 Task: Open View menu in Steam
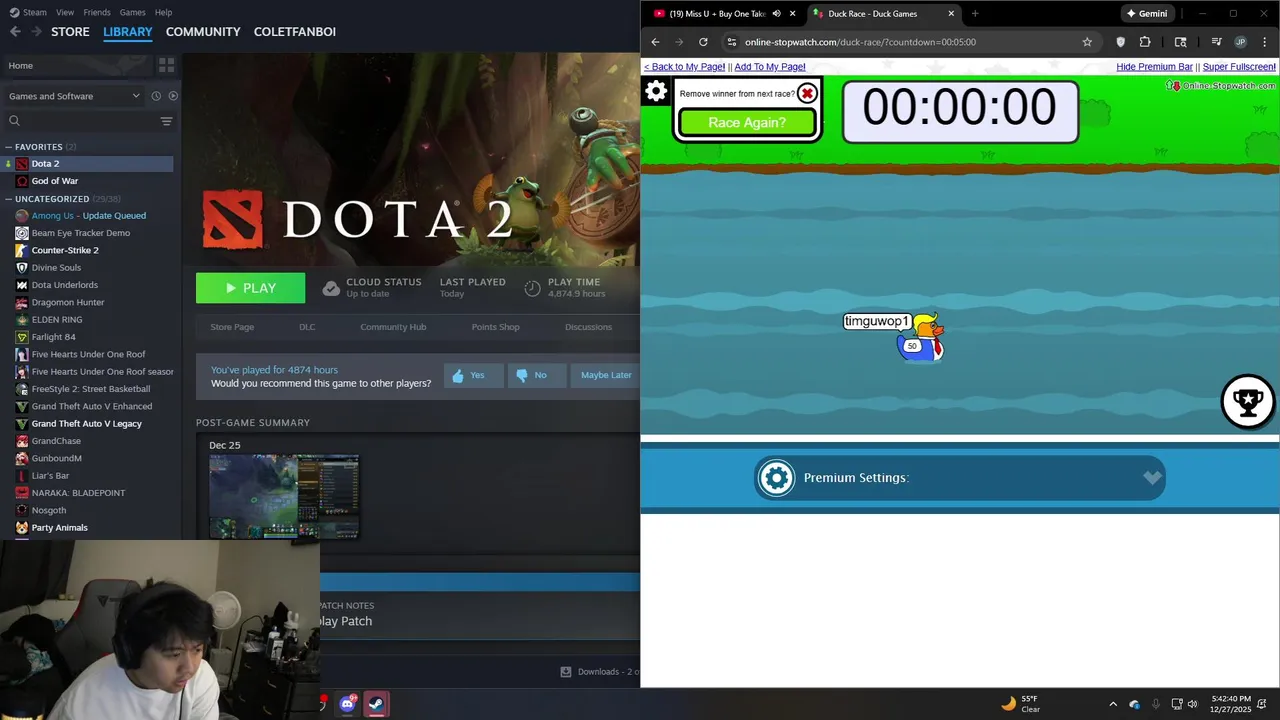65,12
